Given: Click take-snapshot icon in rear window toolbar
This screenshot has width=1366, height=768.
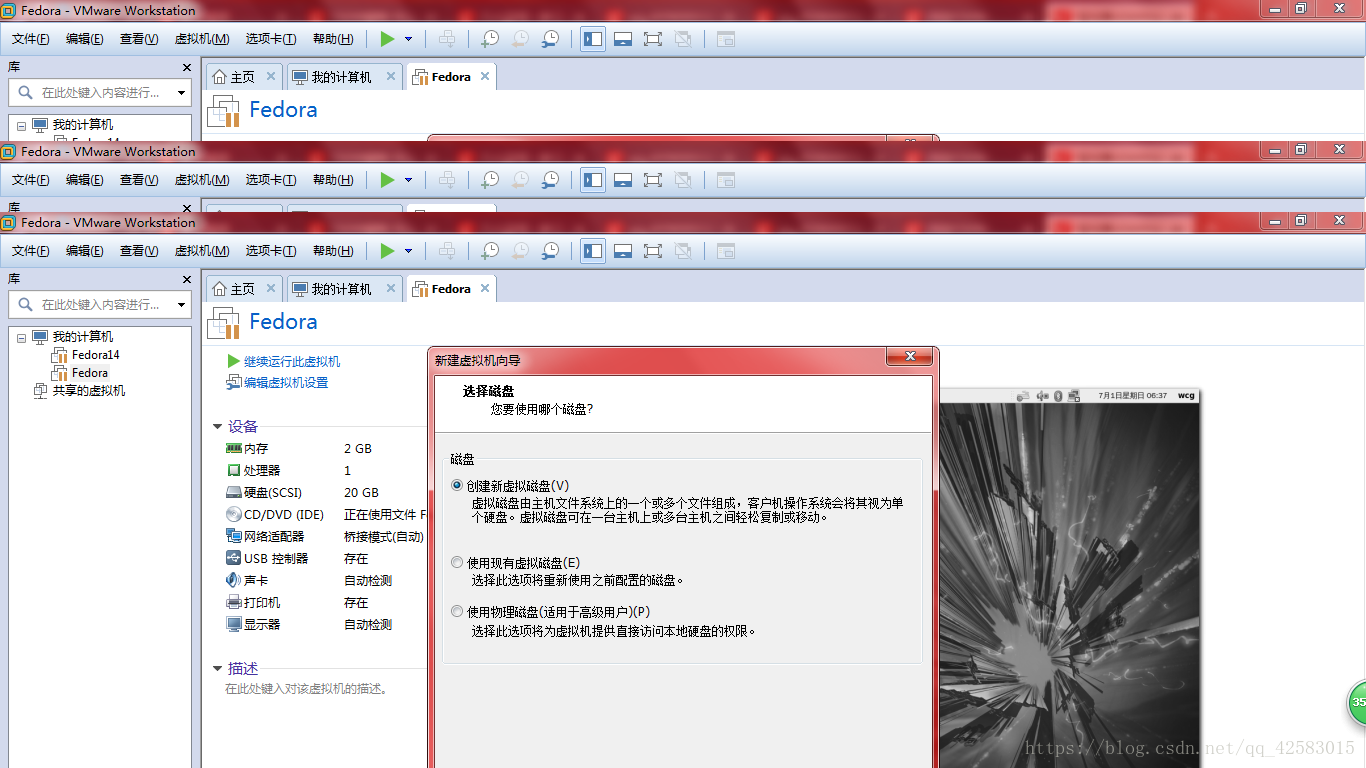Looking at the screenshot, I should 490,39.
